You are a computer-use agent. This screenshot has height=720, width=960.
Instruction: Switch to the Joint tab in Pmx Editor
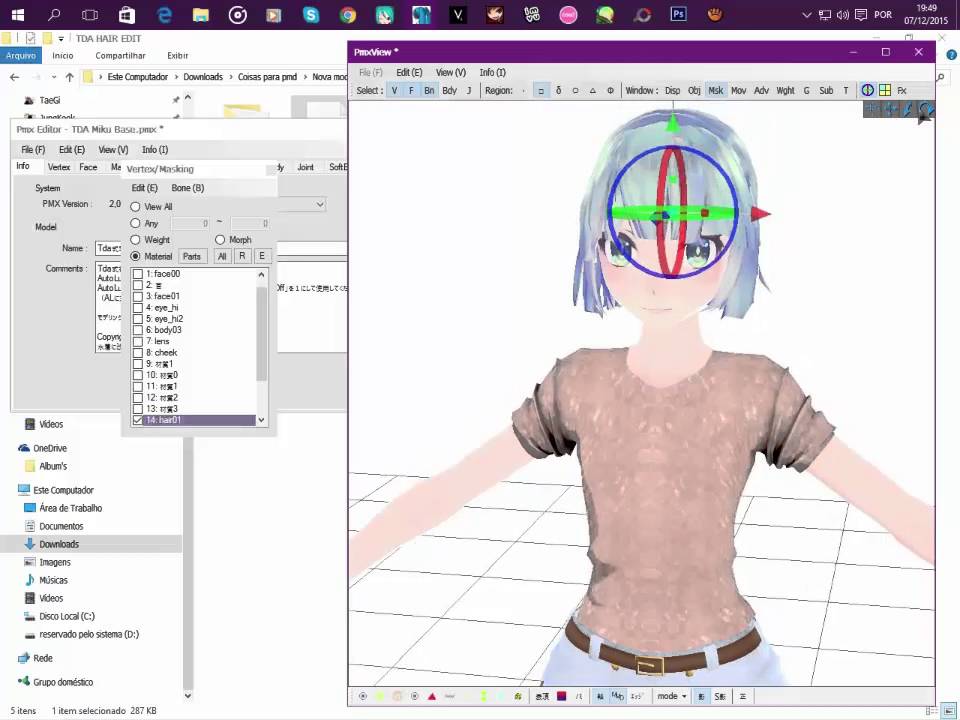tap(306, 167)
